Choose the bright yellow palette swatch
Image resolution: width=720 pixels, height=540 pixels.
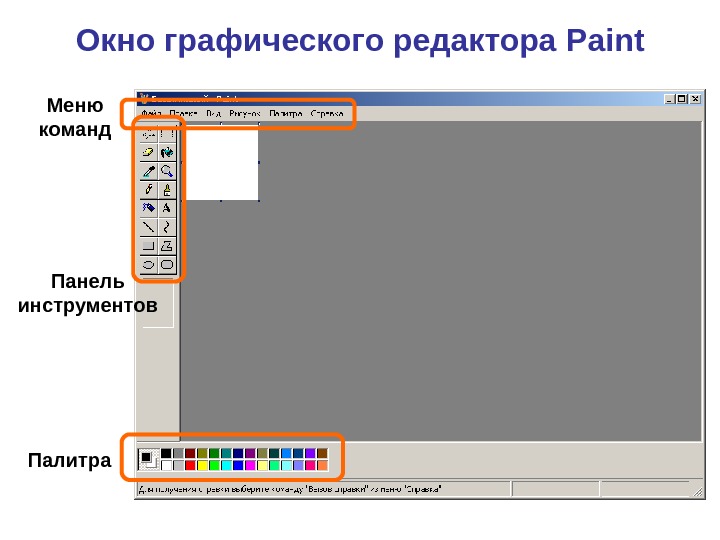[x=202, y=466]
